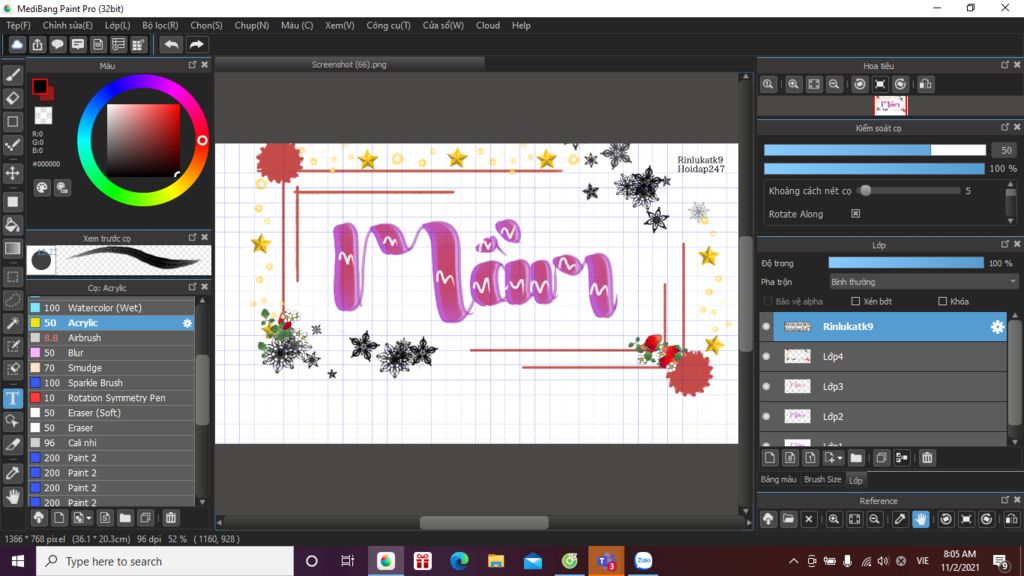Image resolution: width=1024 pixels, height=576 pixels.
Task: Click the add folder icon in layer panel
Action: click(x=856, y=458)
